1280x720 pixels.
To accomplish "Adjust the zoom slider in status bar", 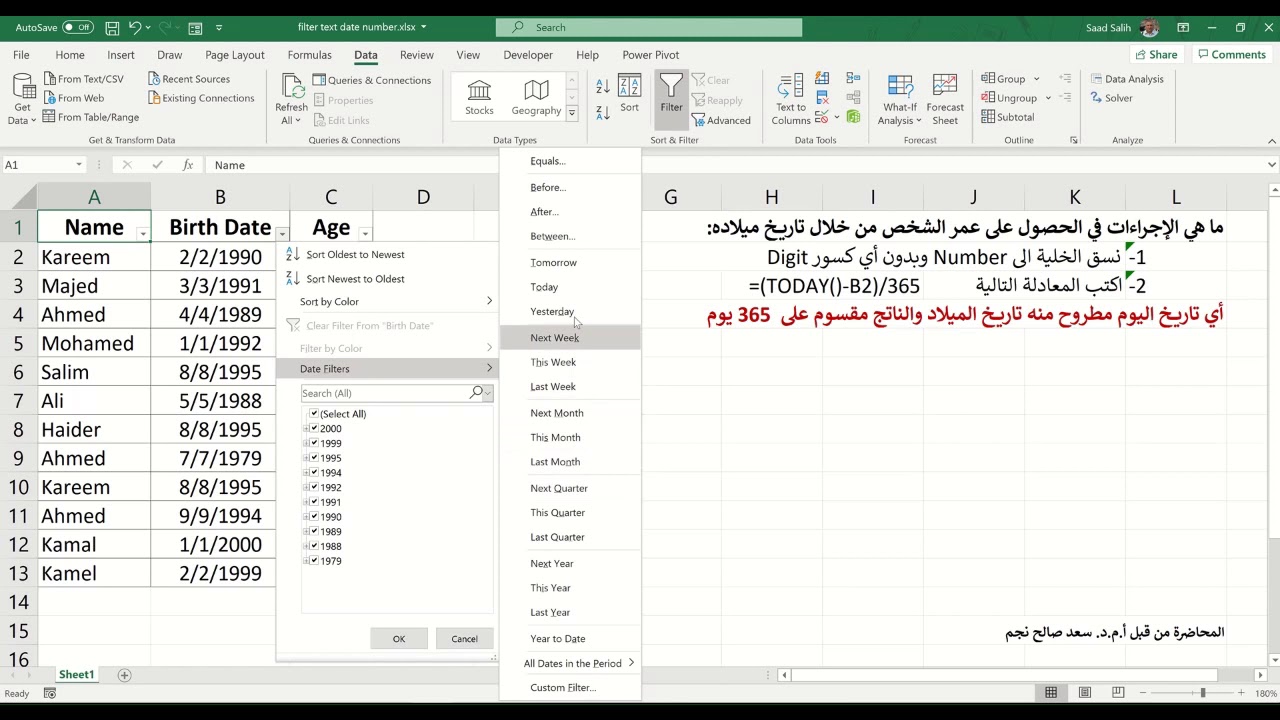I will [1203, 693].
